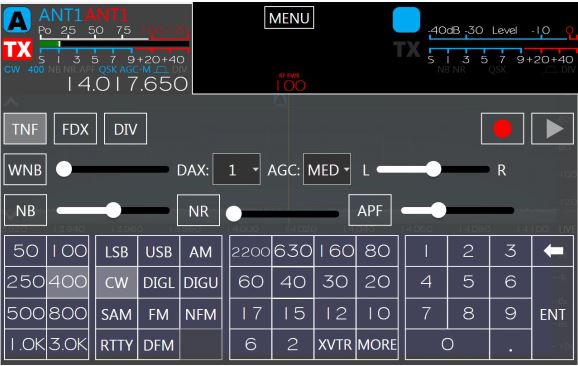The height and width of the screenshot is (366, 578).
Task: Enable the WNB wideband noise blanker
Action: pyautogui.click(x=25, y=170)
